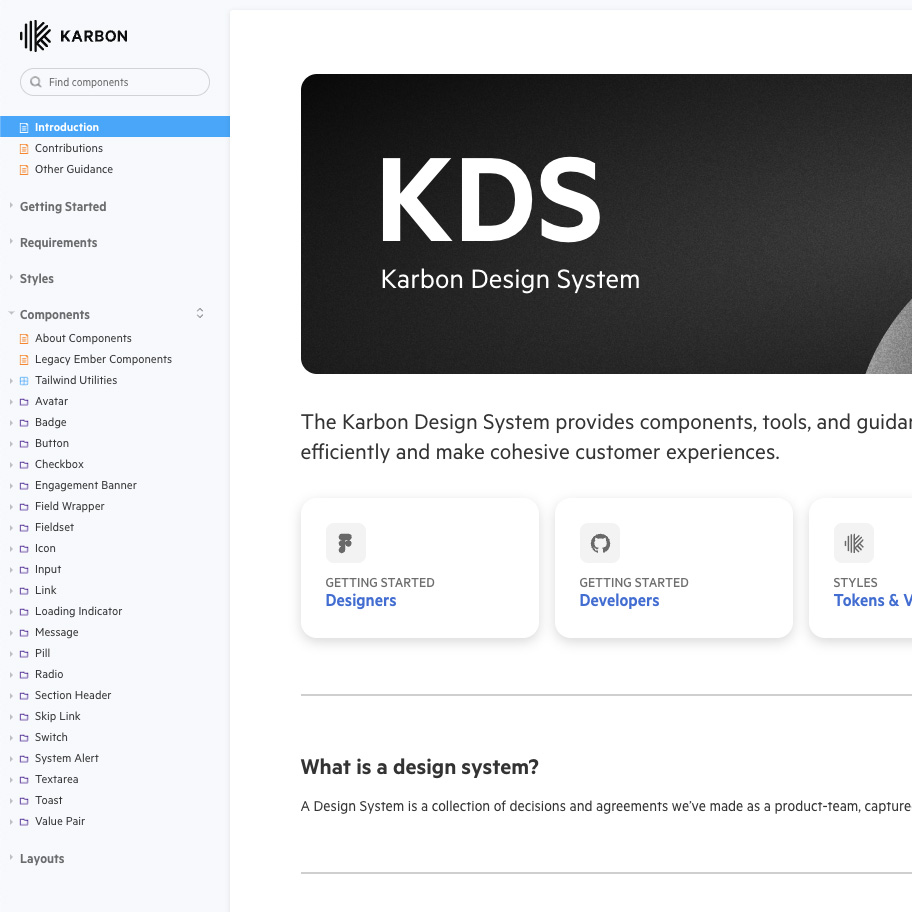Expand the Getting Started section
Viewport: 912px width, 912px height.
62,207
